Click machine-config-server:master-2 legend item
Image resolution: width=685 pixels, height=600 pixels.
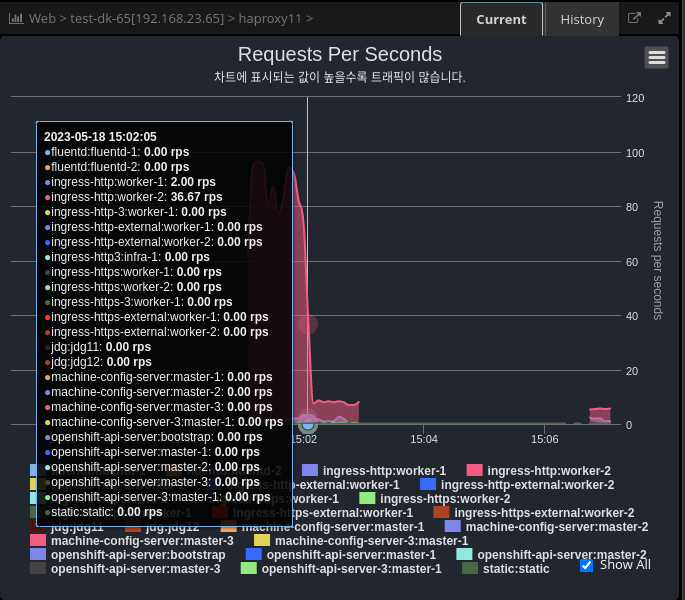coord(556,526)
